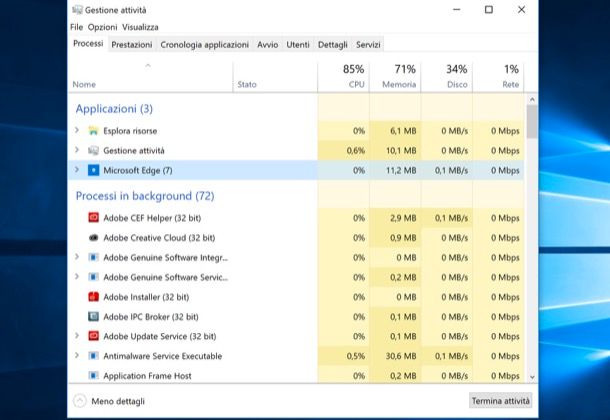Sort by the Disco column header

click(447, 77)
